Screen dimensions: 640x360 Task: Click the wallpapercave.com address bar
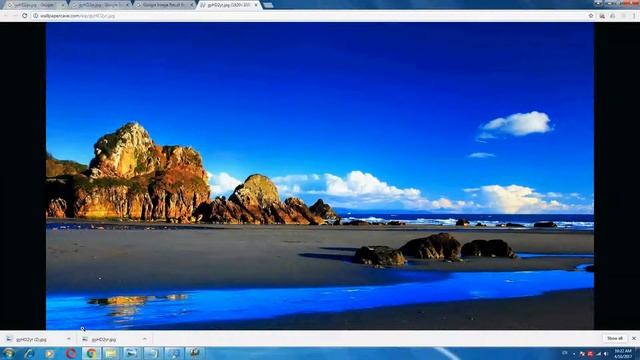coord(310,16)
